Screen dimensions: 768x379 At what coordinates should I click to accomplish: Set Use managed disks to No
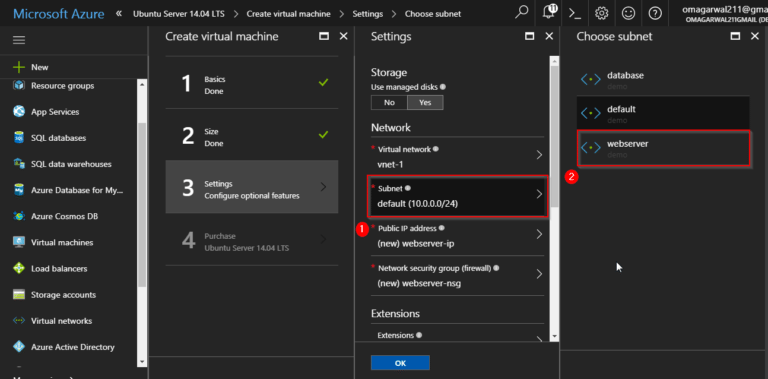tap(389, 103)
